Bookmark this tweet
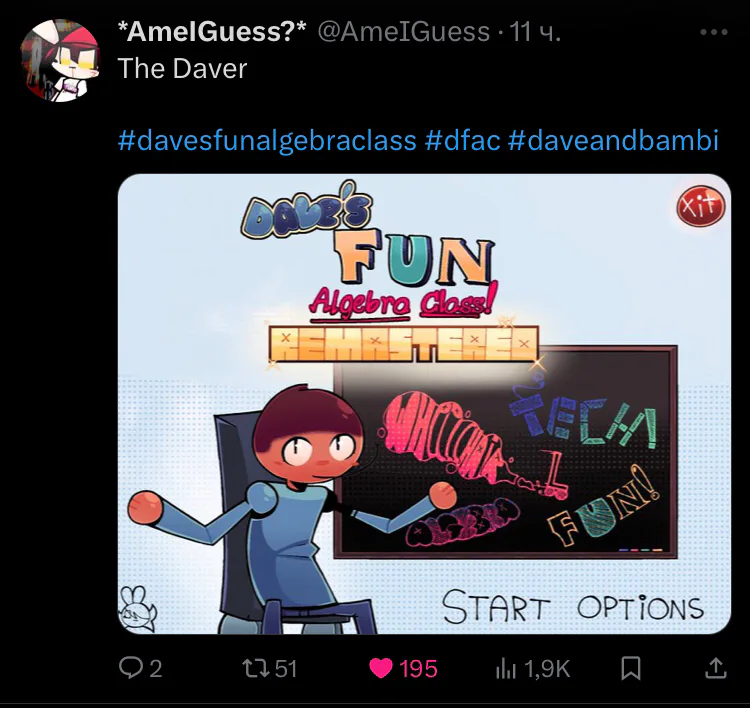Screen dimensions: 750x708 [630, 668]
